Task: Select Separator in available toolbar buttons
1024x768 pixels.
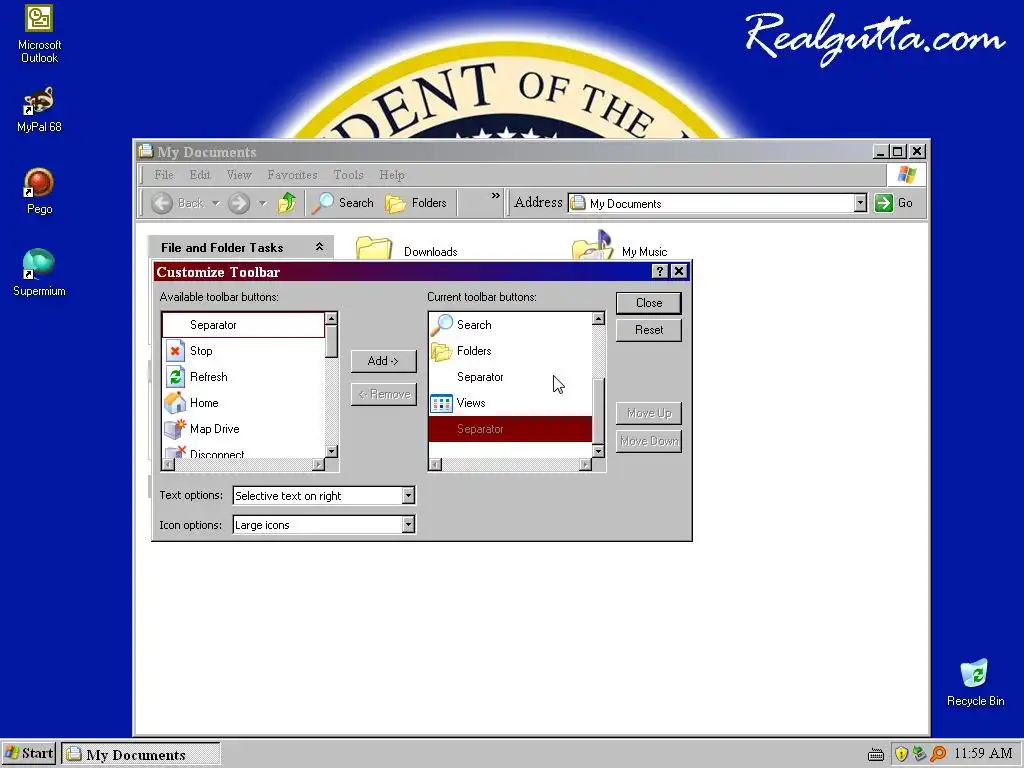Action: (x=243, y=325)
